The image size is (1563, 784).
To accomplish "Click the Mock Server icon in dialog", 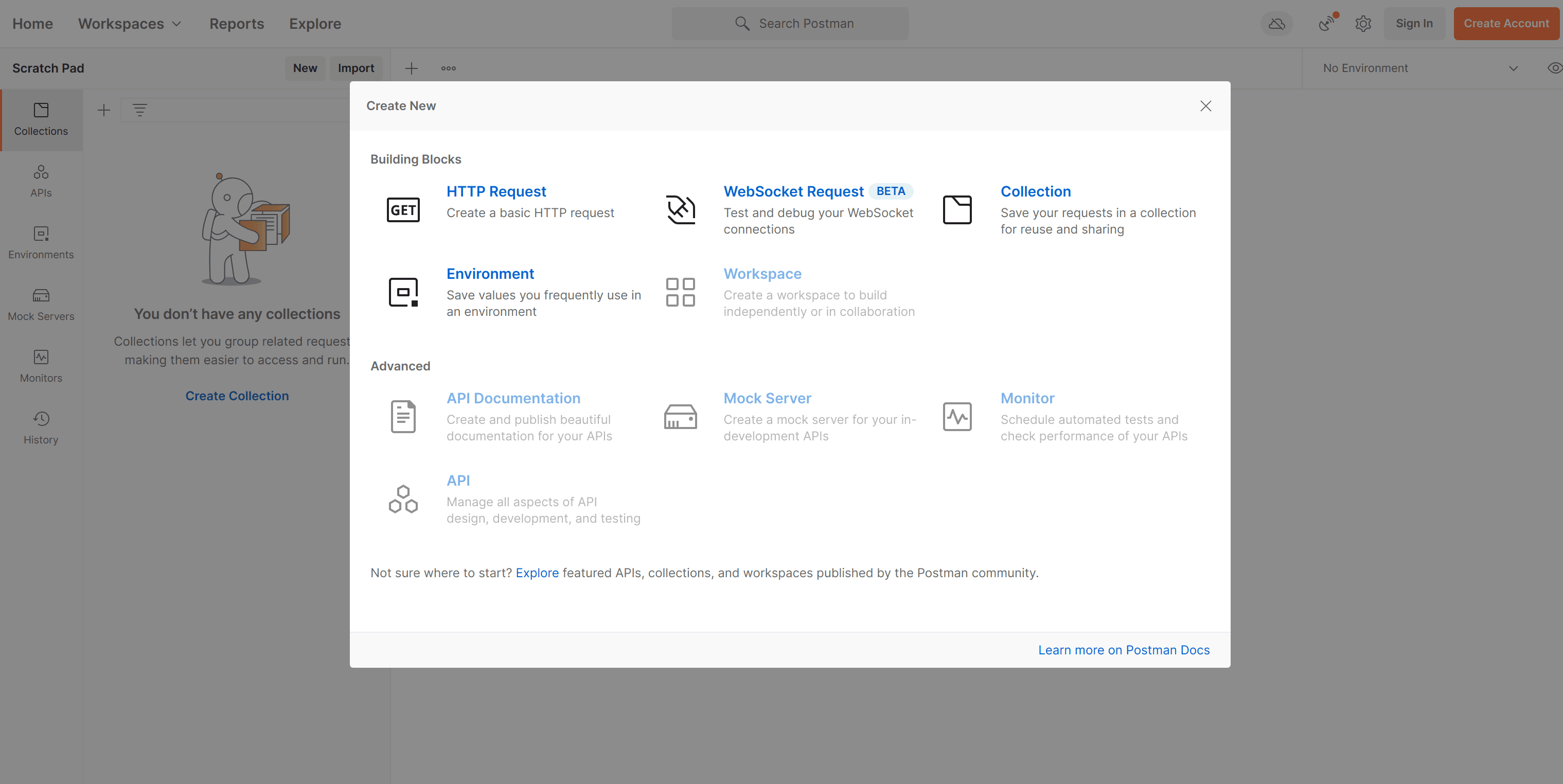I will (x=680, y=417).
